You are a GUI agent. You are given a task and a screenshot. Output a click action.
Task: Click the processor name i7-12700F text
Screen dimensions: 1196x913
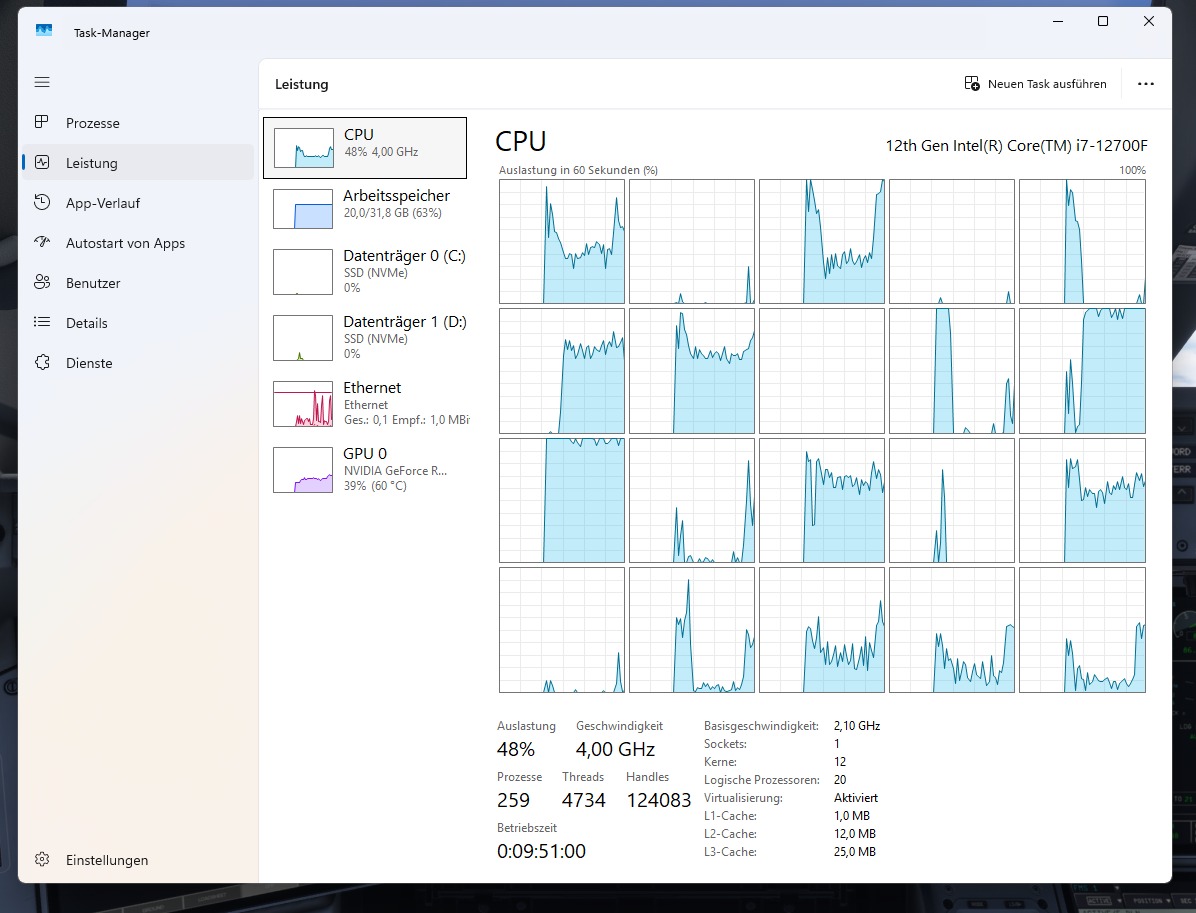(1016, 146)
